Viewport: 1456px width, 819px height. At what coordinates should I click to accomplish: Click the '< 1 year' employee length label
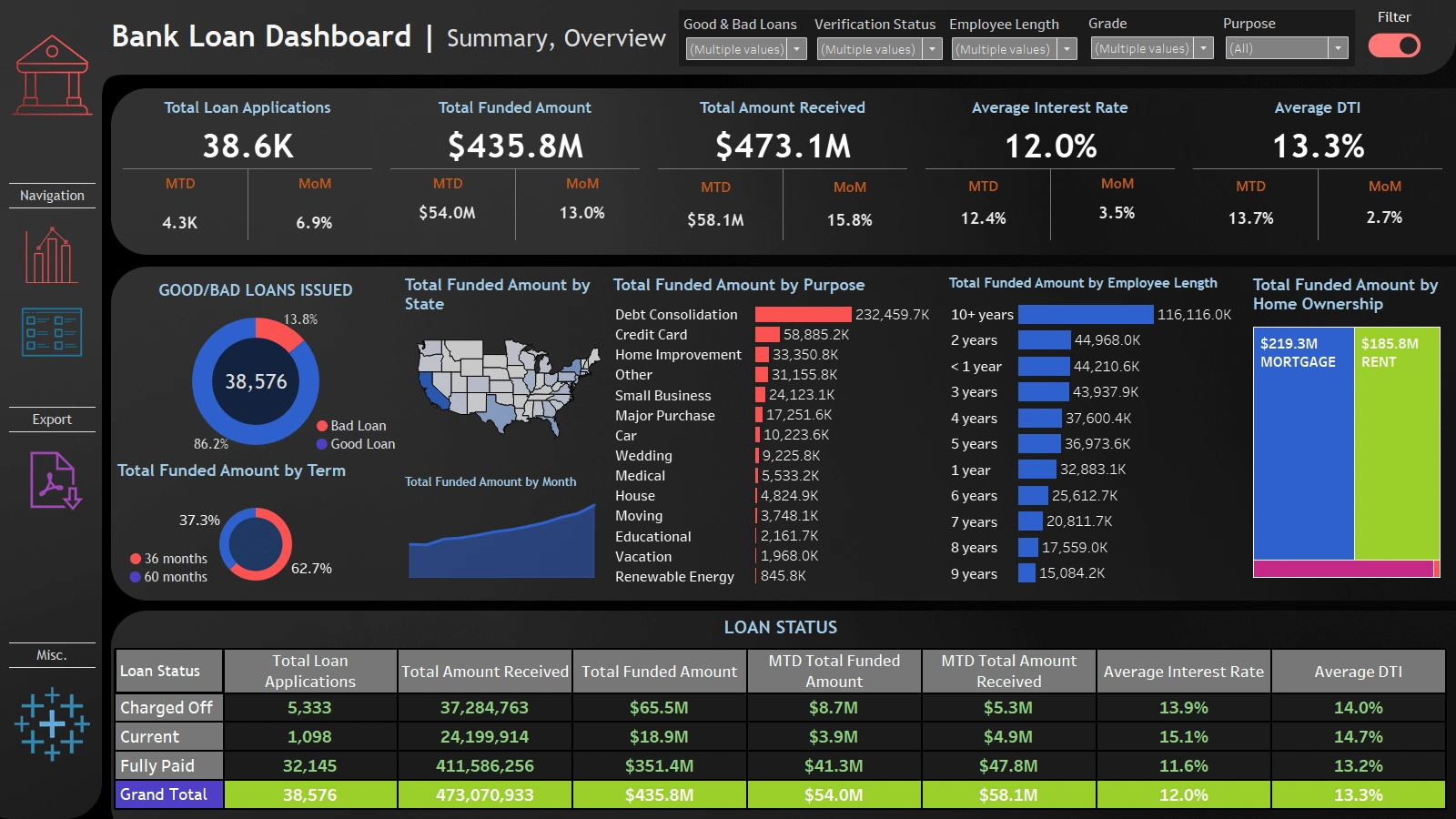point(976,366)
